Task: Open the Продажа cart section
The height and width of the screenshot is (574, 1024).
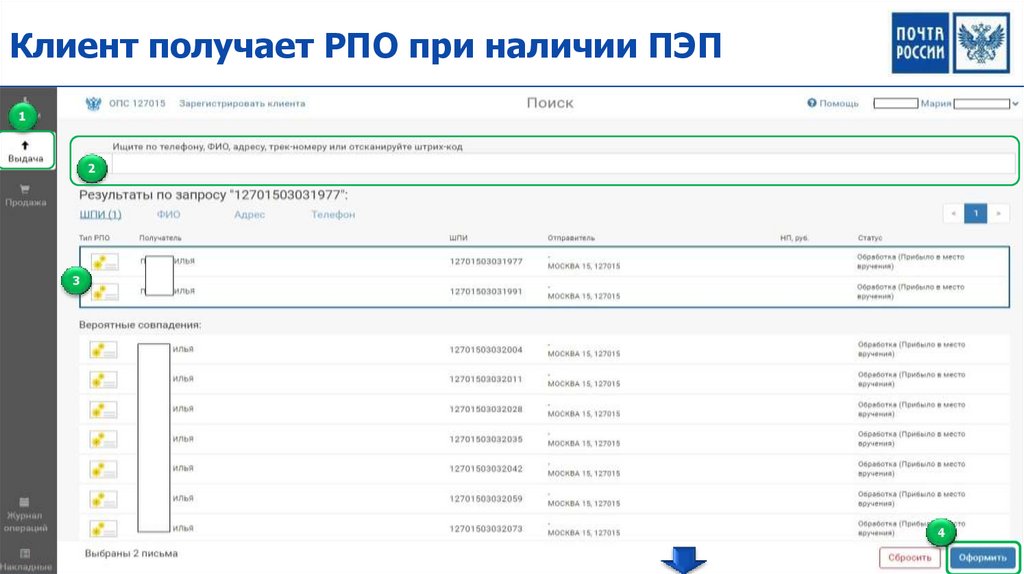Action: point(25,195)
